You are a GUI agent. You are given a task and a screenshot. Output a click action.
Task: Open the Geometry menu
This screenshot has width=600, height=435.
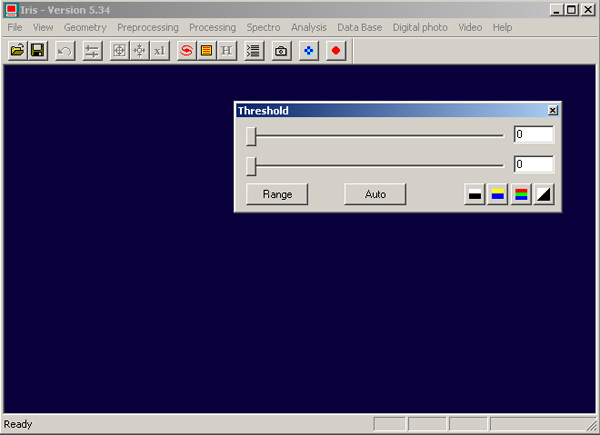click(x=85, y=28)
